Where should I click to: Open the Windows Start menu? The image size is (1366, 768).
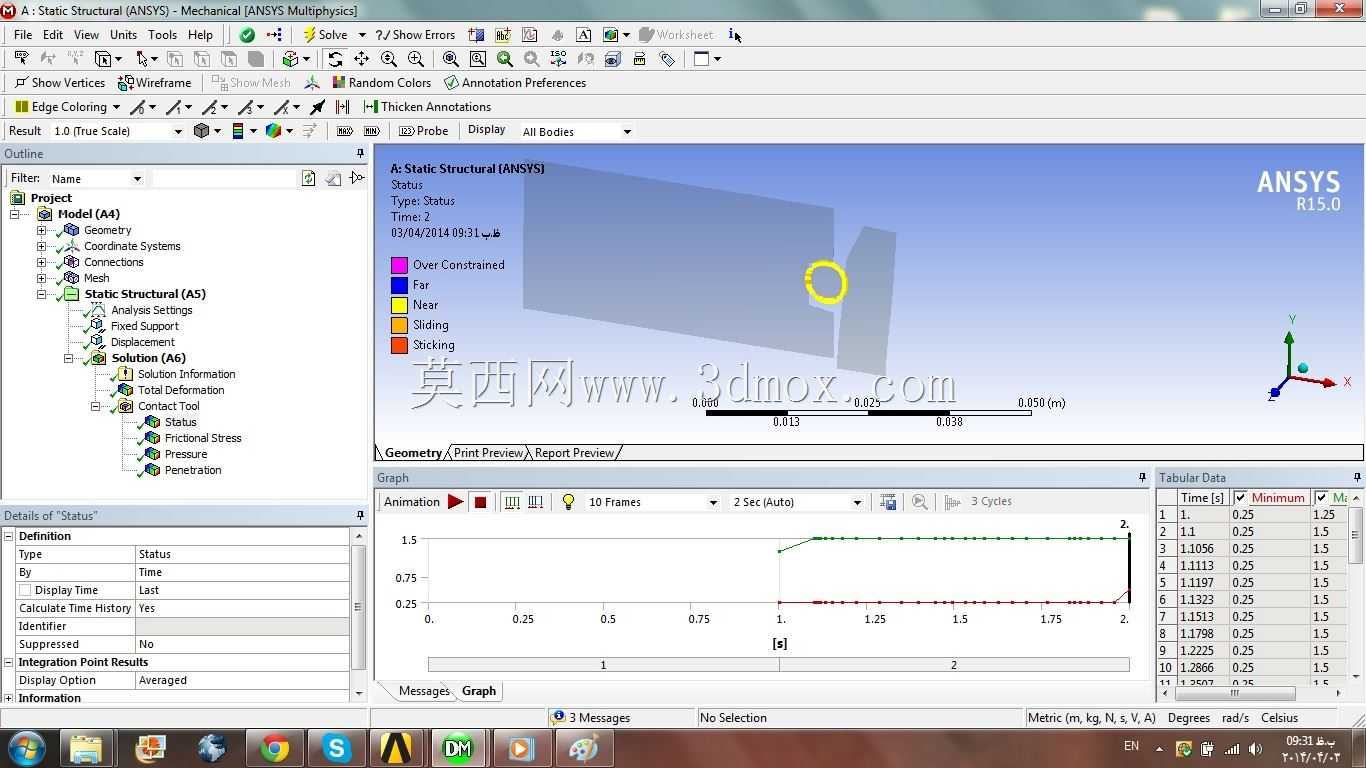point(26,748)
